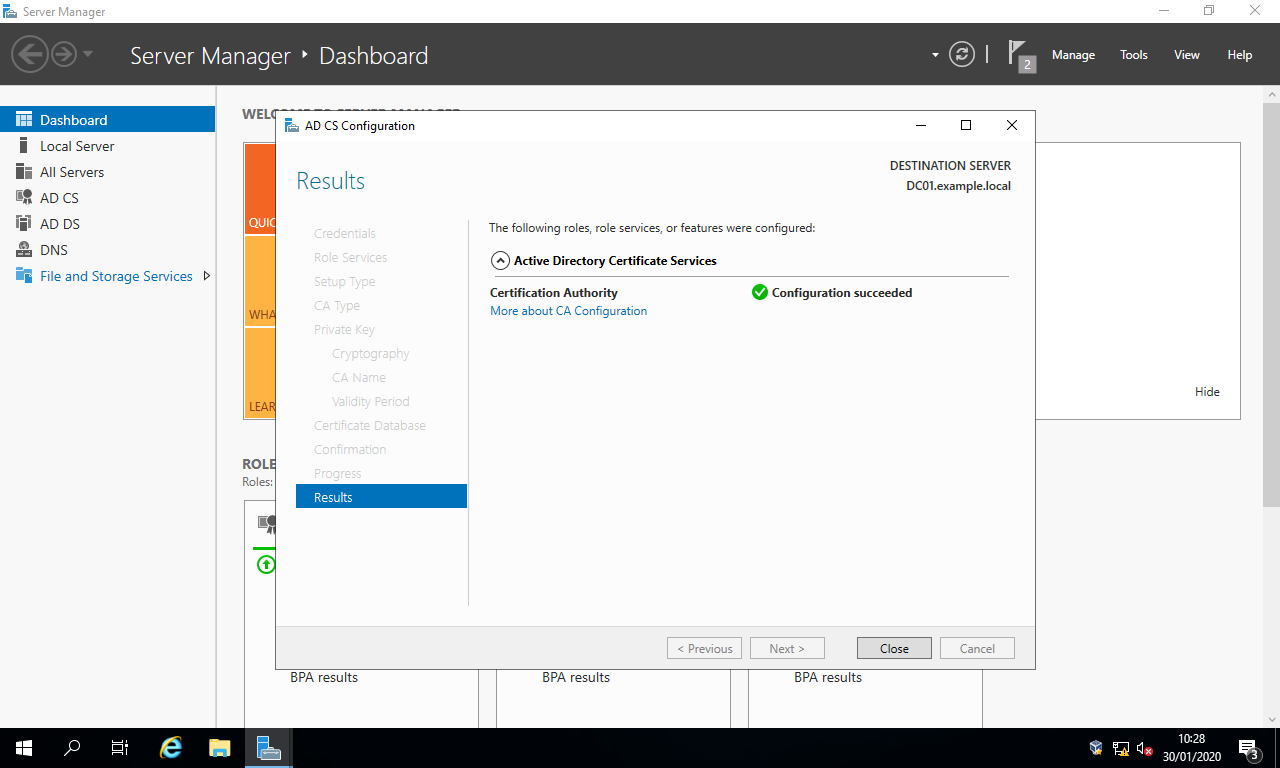Open the Manage menu
Image resolution: width=1280 pixels, height=768 pixels.
coord(1073,55)
